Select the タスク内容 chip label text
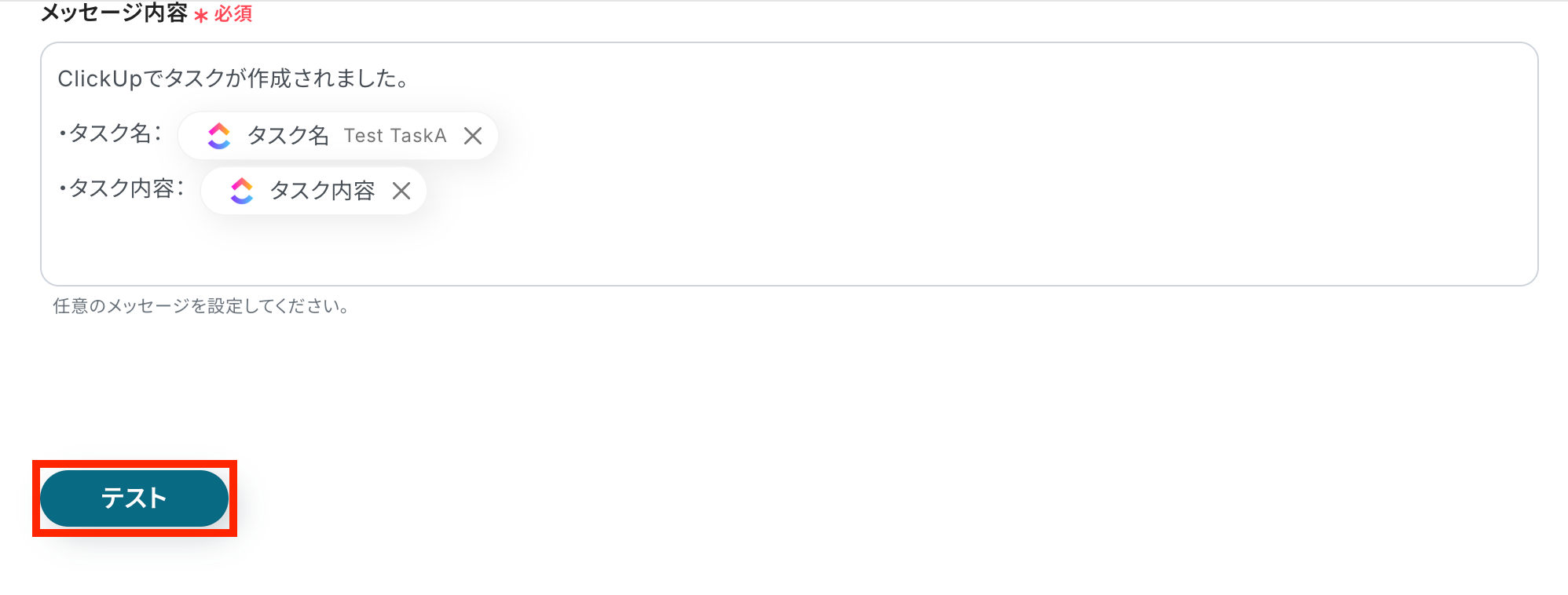Image resolution: width=1568 pixels, height=595 pixels. click(x=322, y=191)
